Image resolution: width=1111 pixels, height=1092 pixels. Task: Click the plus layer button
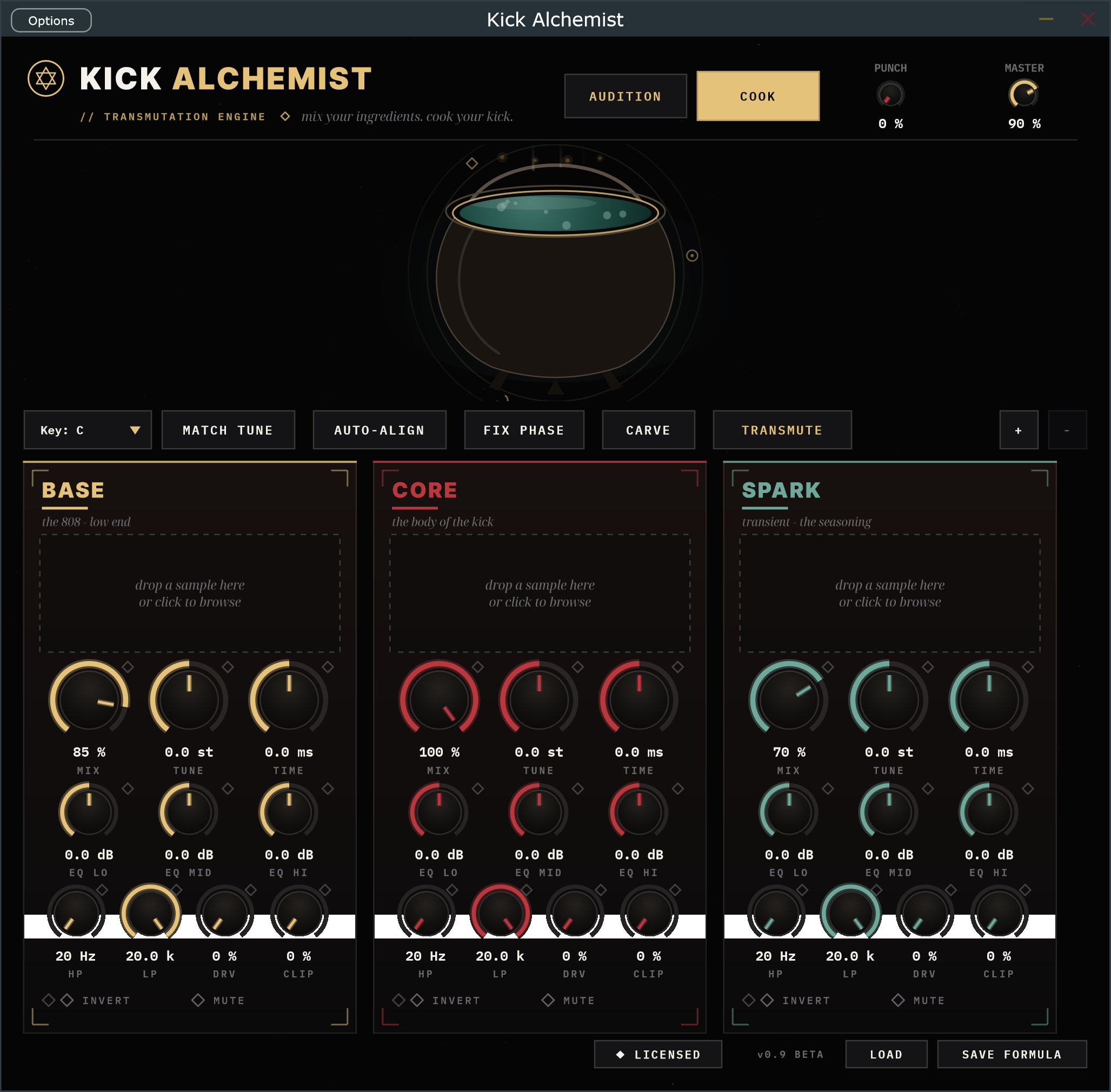tap(1019, 430)
